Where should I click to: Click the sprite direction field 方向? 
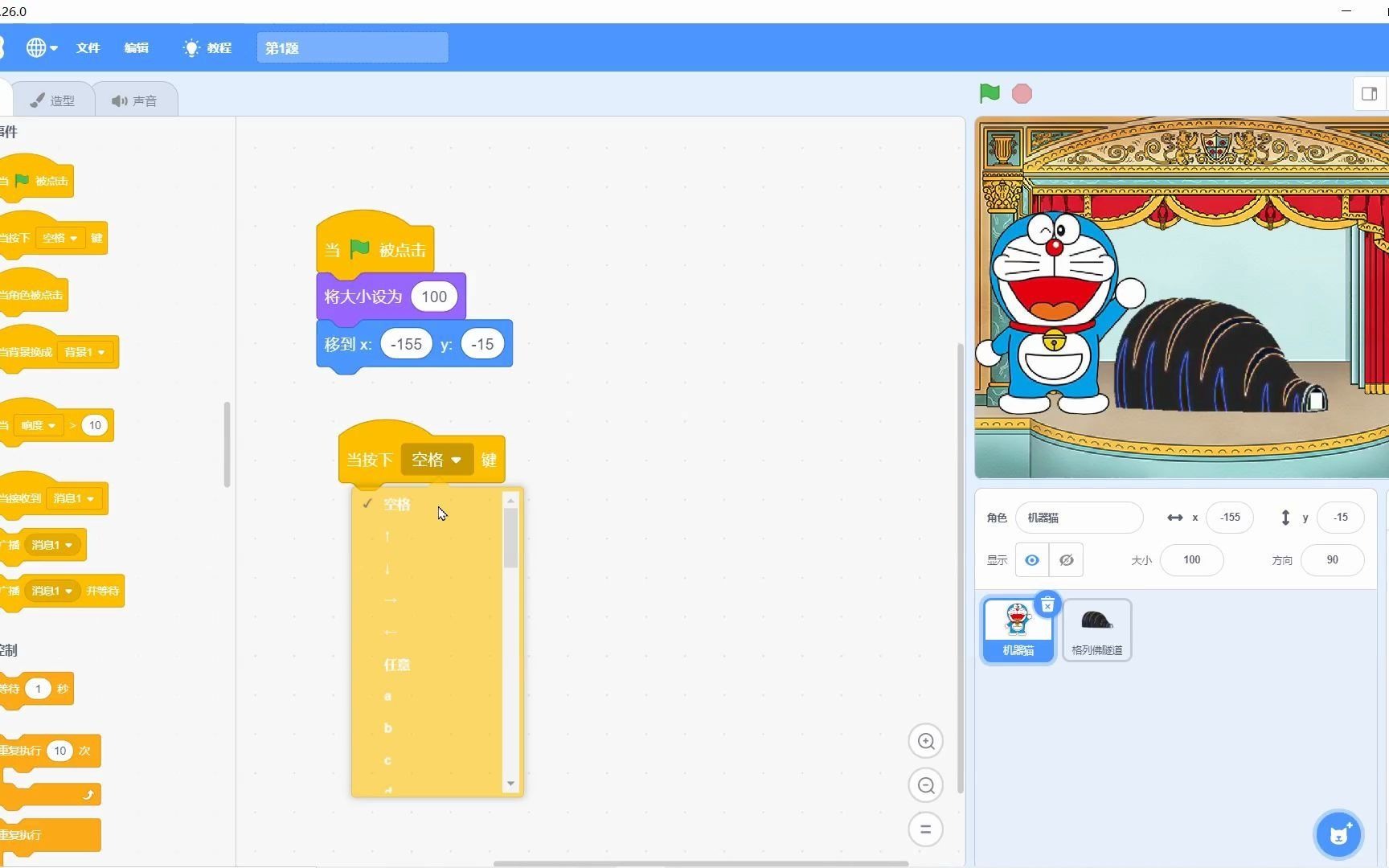(x=1332, y=559)
